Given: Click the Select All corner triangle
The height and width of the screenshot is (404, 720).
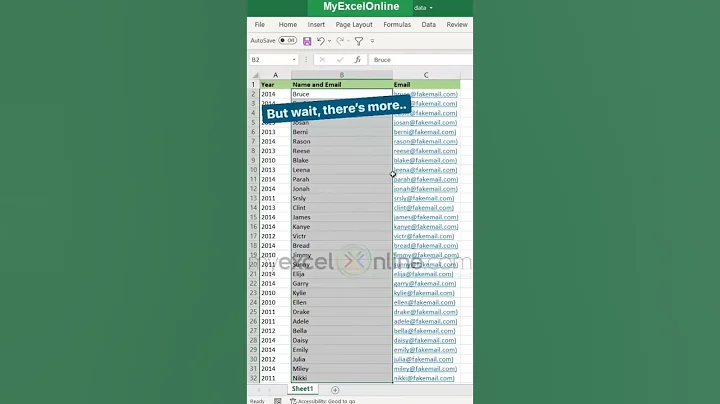Looking at the screenshot, I should pyautogui.click(x=255, y=75).
